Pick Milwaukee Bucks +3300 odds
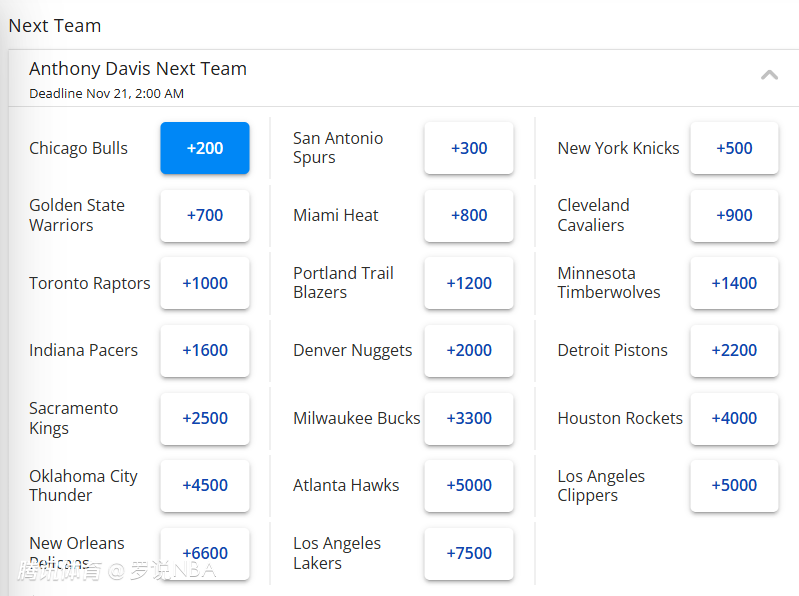The width and height of the screenshot is (799, 596). point(469,418)
